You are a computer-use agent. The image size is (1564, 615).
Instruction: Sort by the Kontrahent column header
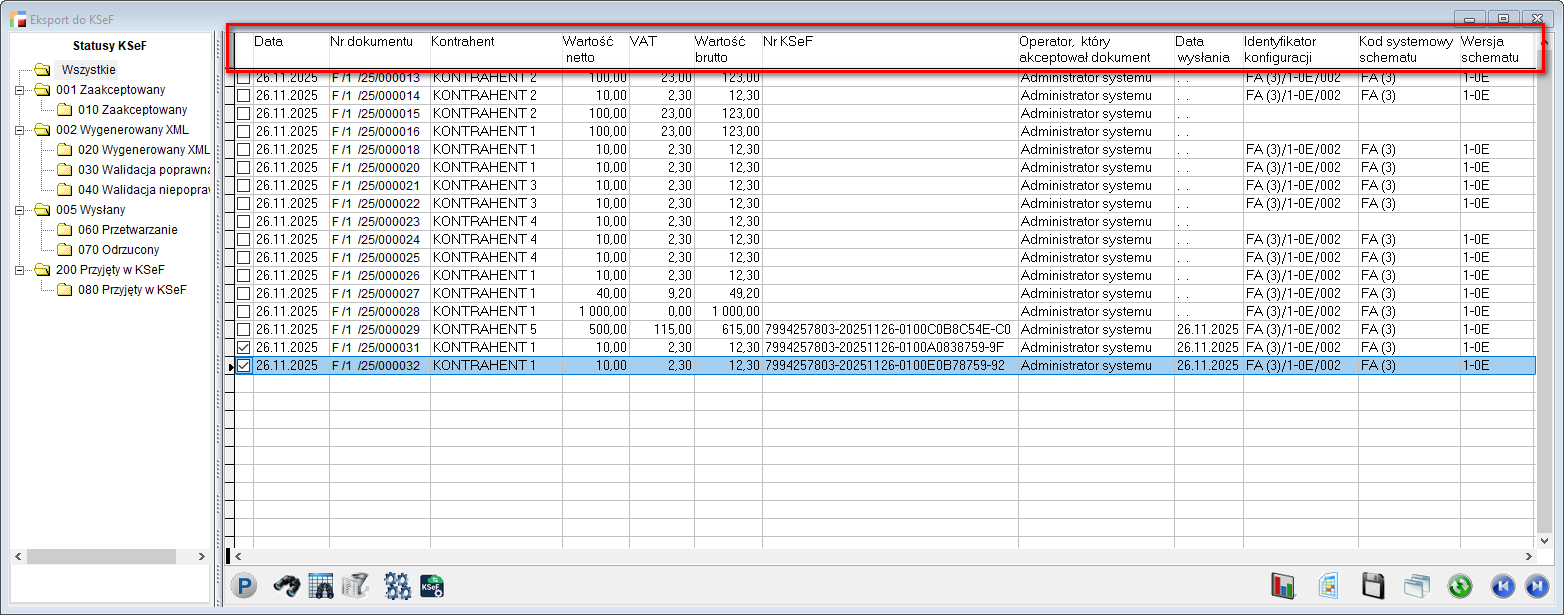[x=463, y=42]
